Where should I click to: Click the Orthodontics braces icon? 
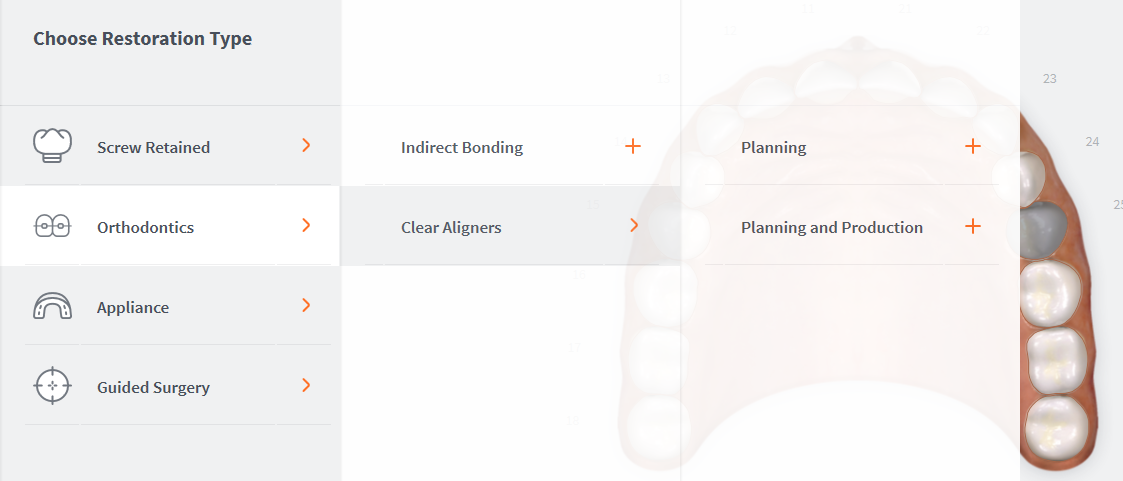(x=53, y=226)
